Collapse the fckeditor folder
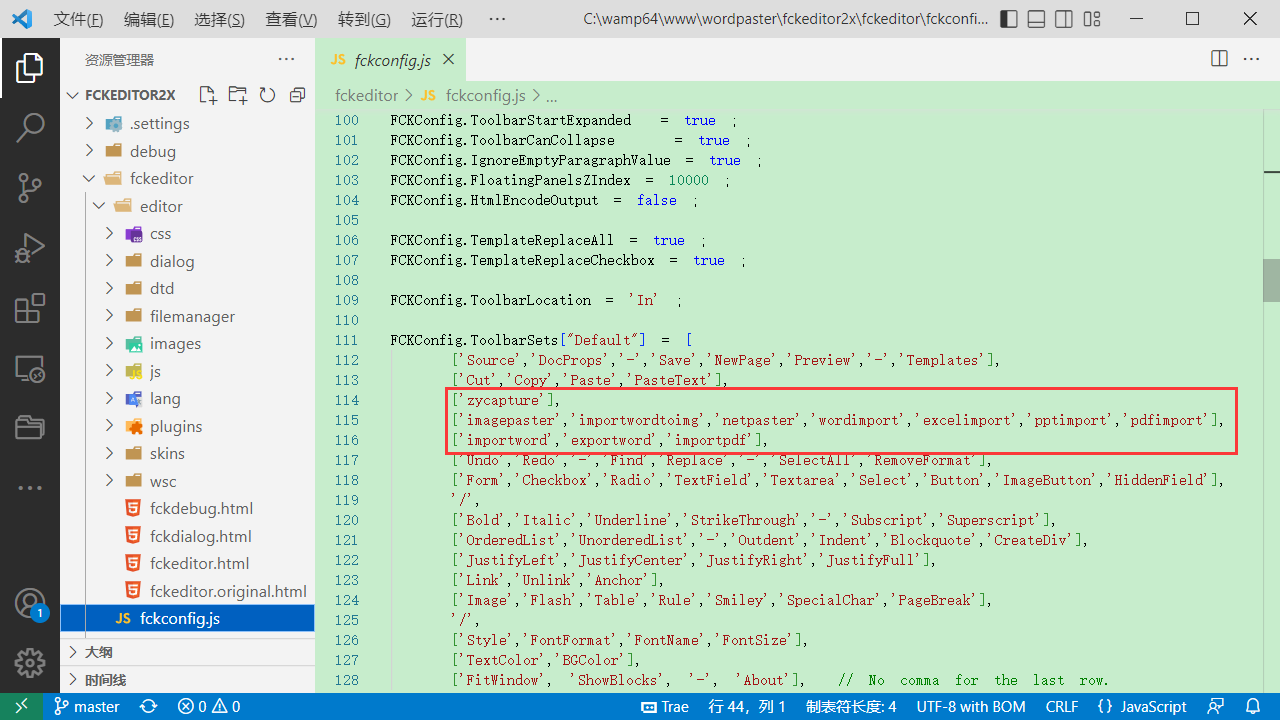 (x=161, y=178)
